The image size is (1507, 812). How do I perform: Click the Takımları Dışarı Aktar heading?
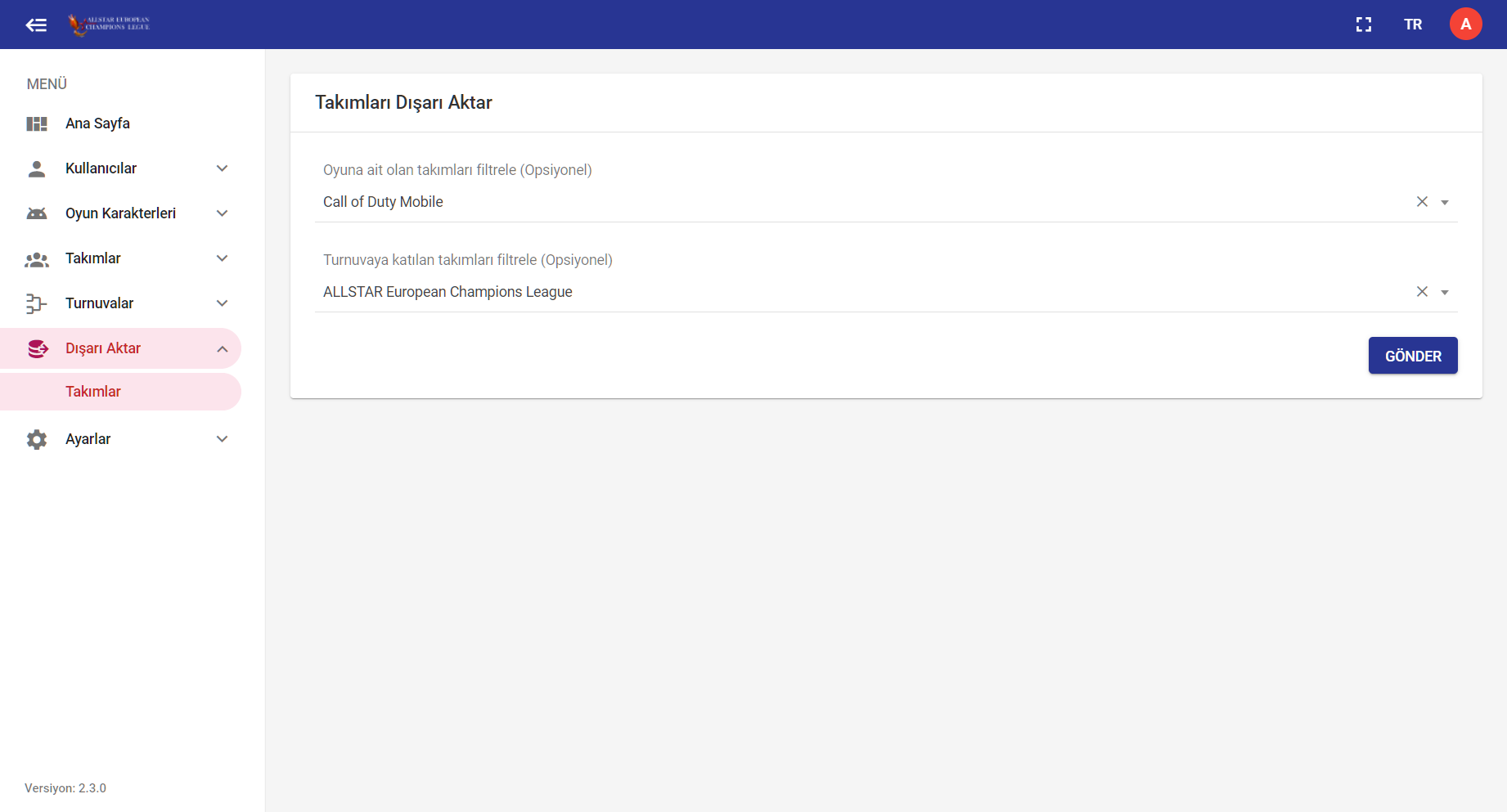point(403,102)
